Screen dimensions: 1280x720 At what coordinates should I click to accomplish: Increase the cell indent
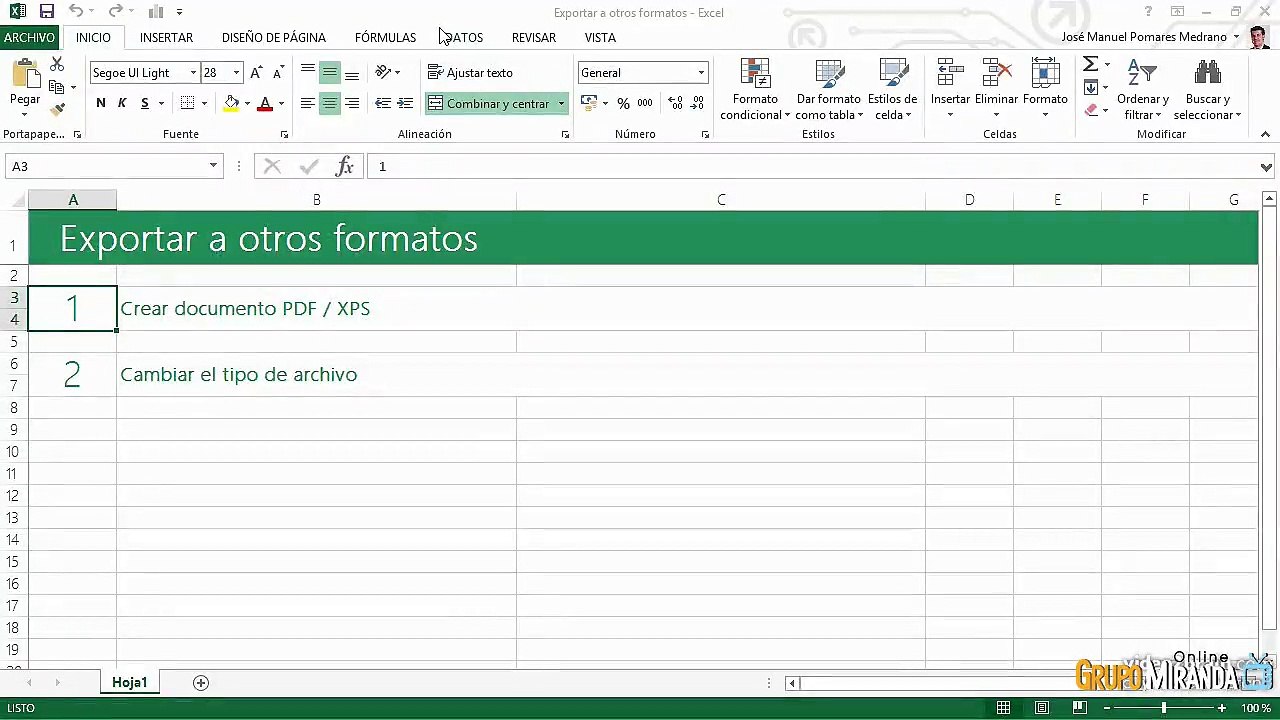[405, 103]
